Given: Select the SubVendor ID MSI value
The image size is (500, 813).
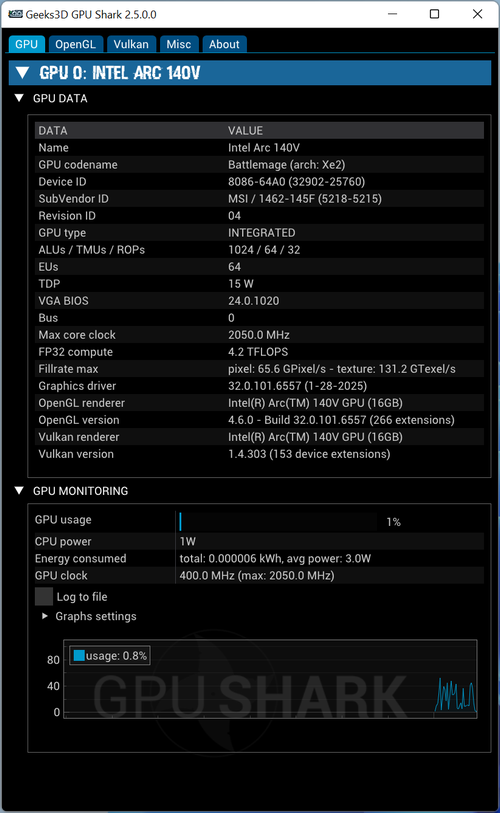Looking at the screenshot, I should [304, 199].
